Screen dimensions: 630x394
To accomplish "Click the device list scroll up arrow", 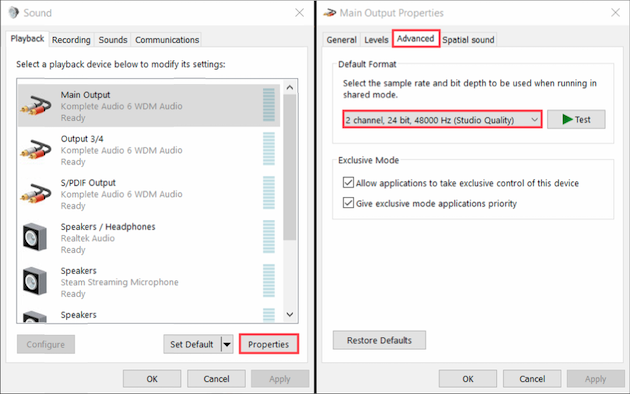I will (x=290, y=87).
